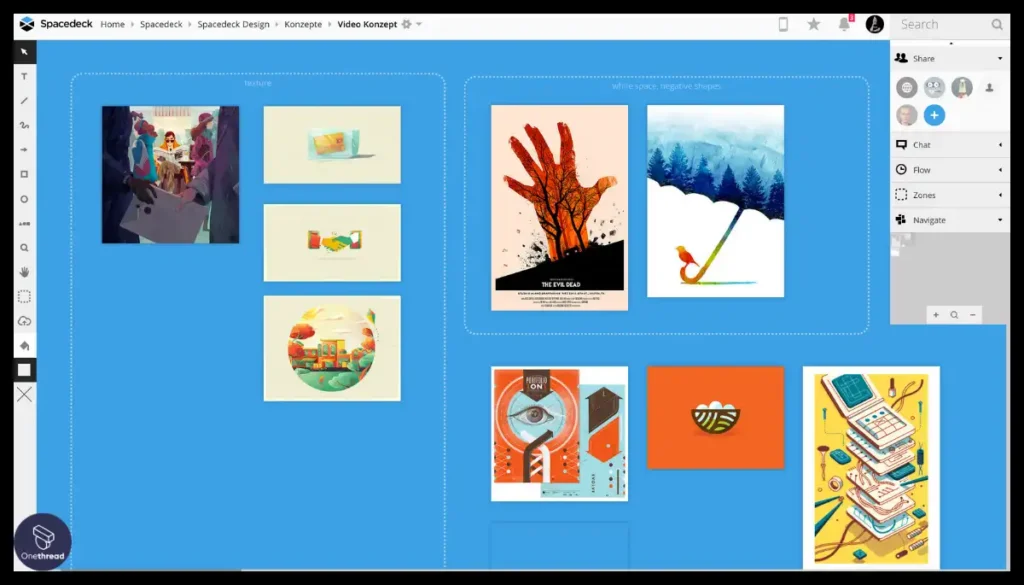Open notifications bell icon

[x=844, y=24]
